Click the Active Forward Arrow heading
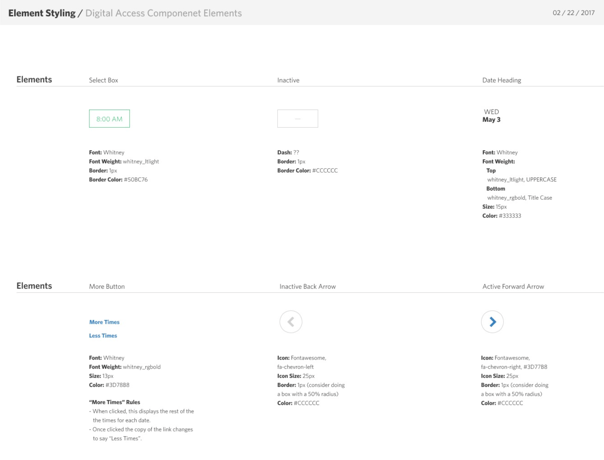This screenshot has height=460, width=604. (513, 286)
